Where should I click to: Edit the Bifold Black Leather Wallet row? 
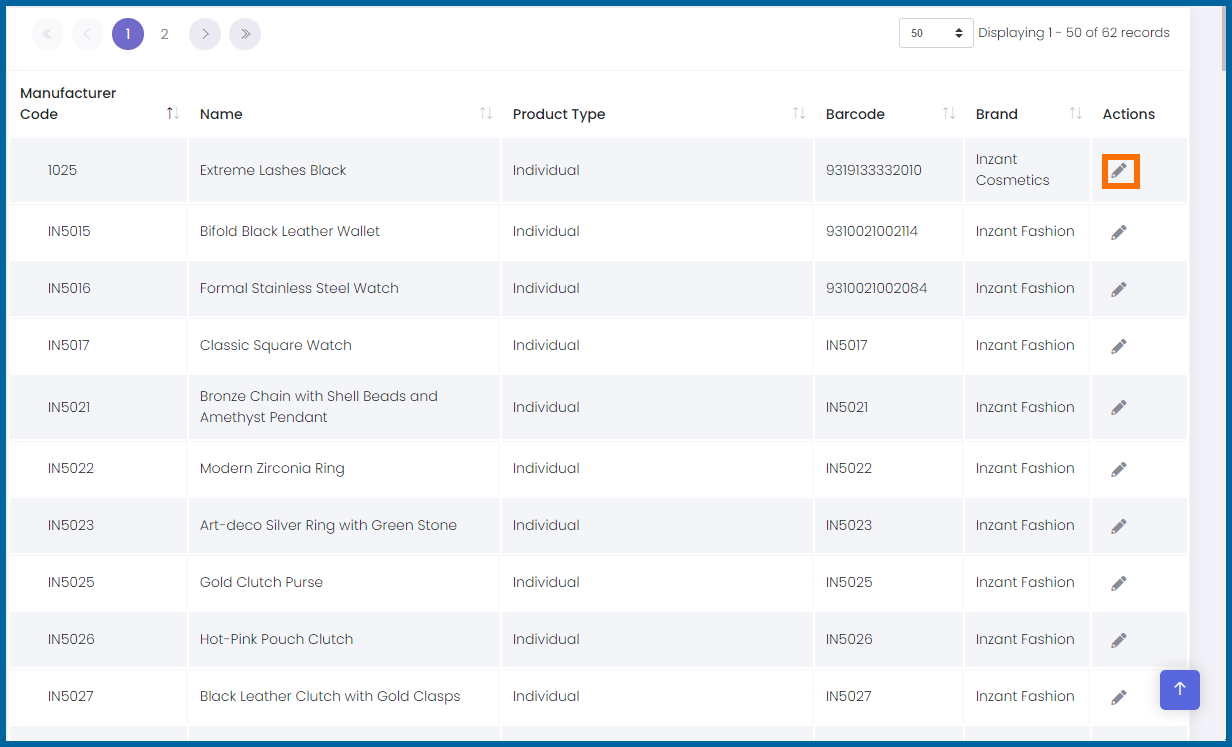[1119, 232]
